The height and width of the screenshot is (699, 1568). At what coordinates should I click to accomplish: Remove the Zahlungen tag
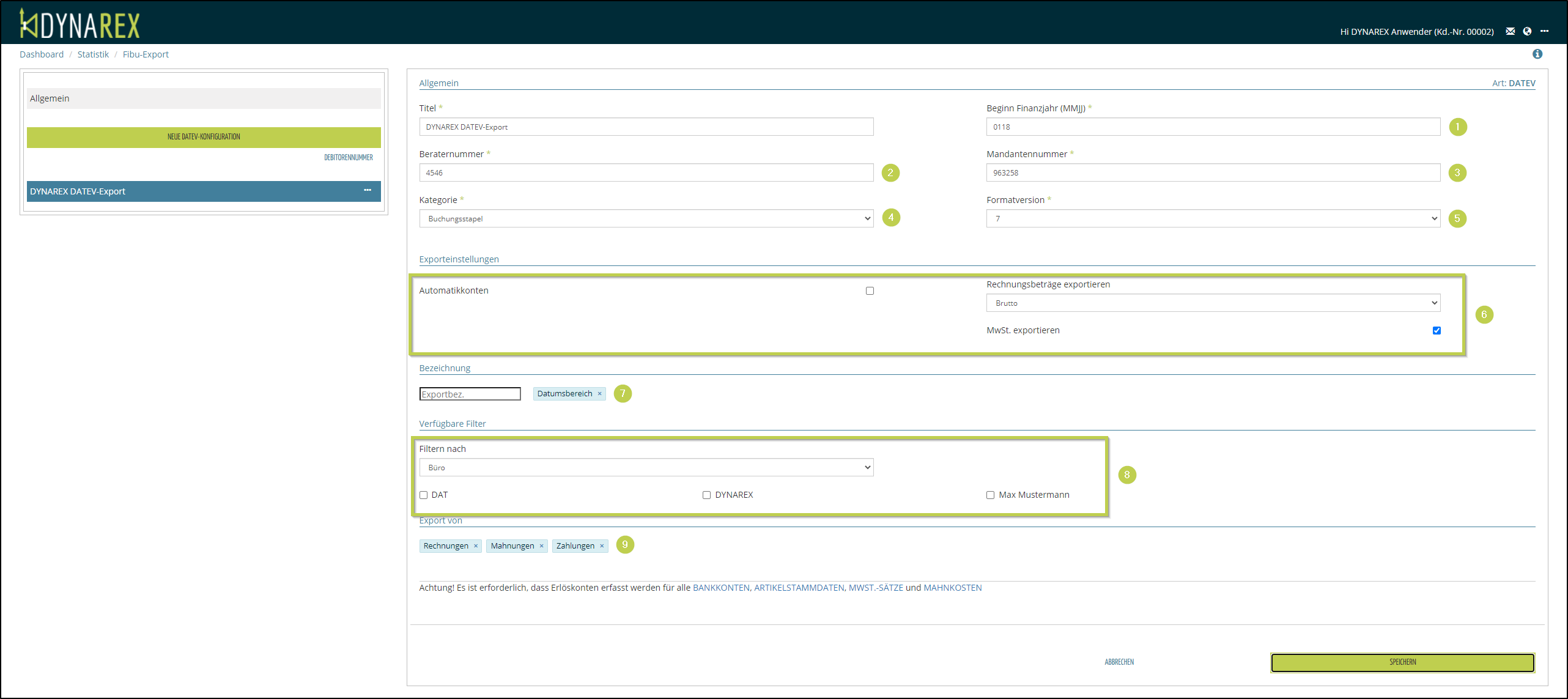click(x=602, y=546)
